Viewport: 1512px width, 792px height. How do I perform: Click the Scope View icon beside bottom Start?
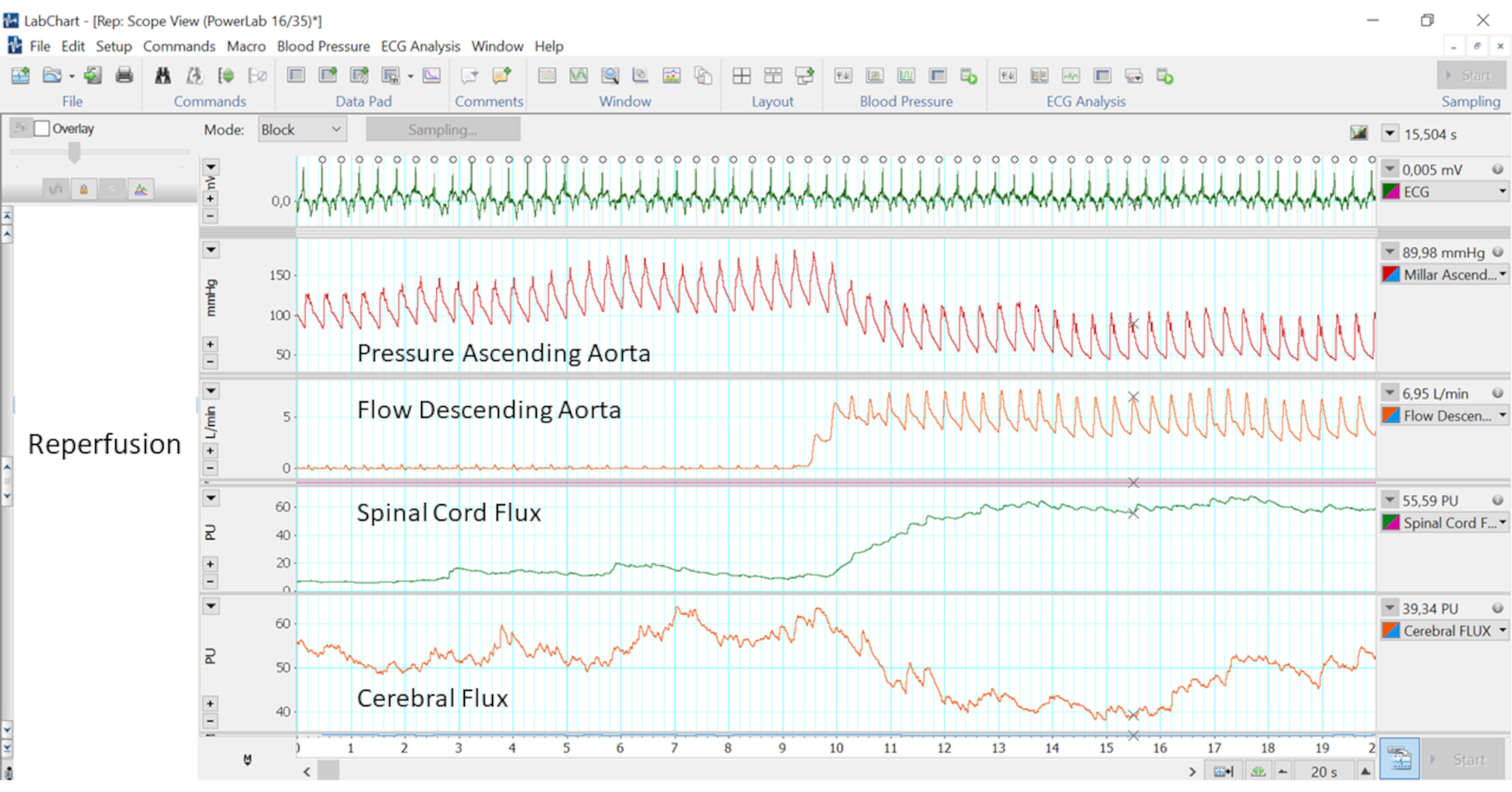pyautogui.click(x=1399, y=759)
